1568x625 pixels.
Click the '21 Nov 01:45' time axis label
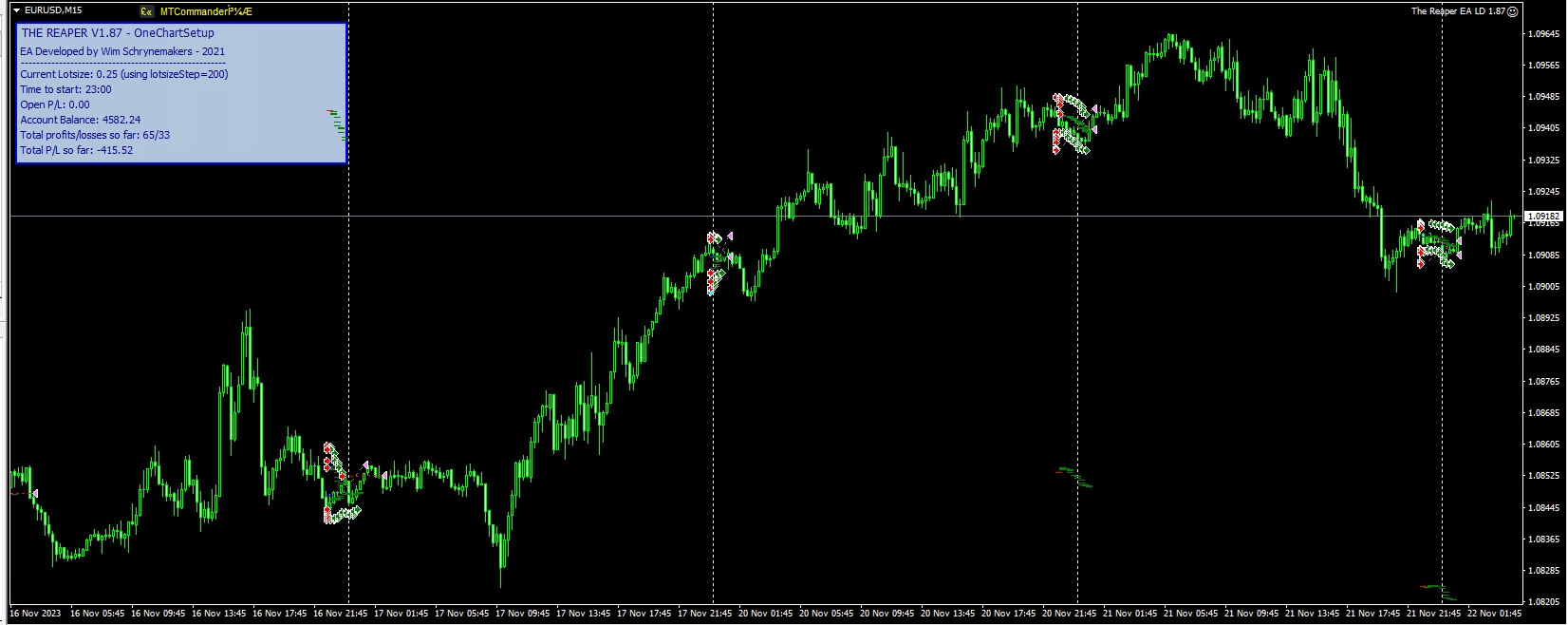(1129, 613)
